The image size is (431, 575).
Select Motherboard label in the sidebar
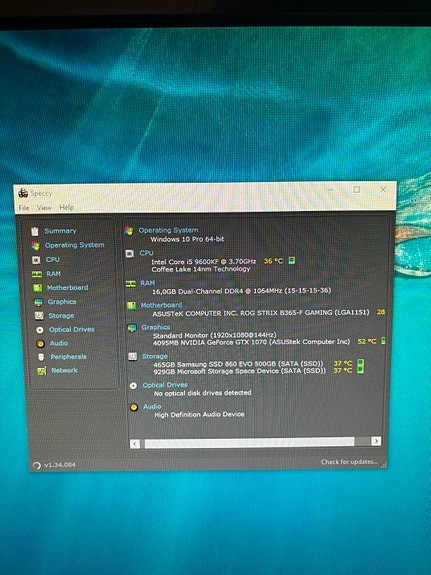(67, 288)
